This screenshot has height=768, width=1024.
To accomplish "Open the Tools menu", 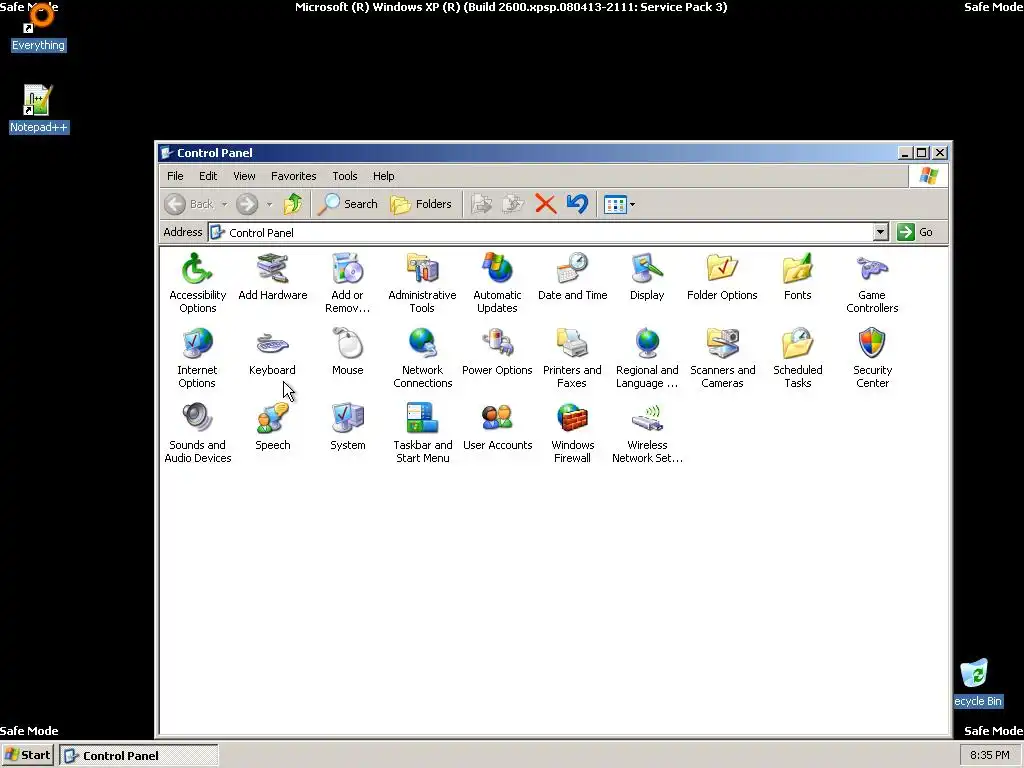I will 344,176.
